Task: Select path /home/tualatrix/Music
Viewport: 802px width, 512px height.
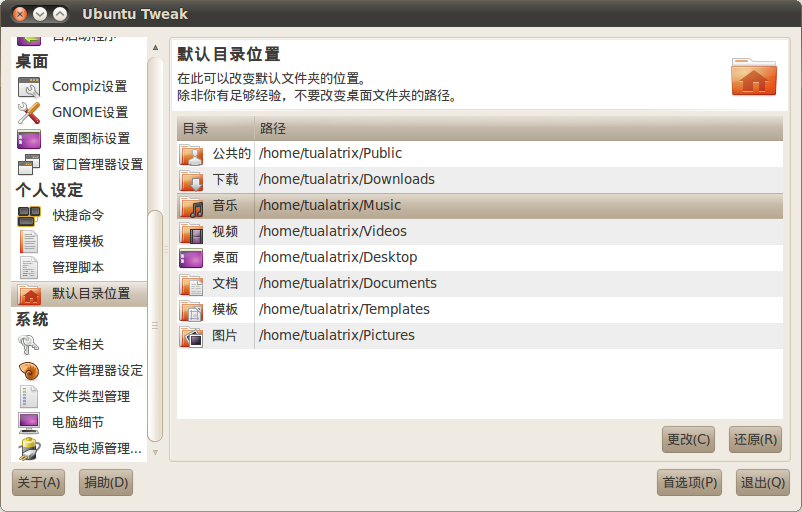Action: point(330,206)
